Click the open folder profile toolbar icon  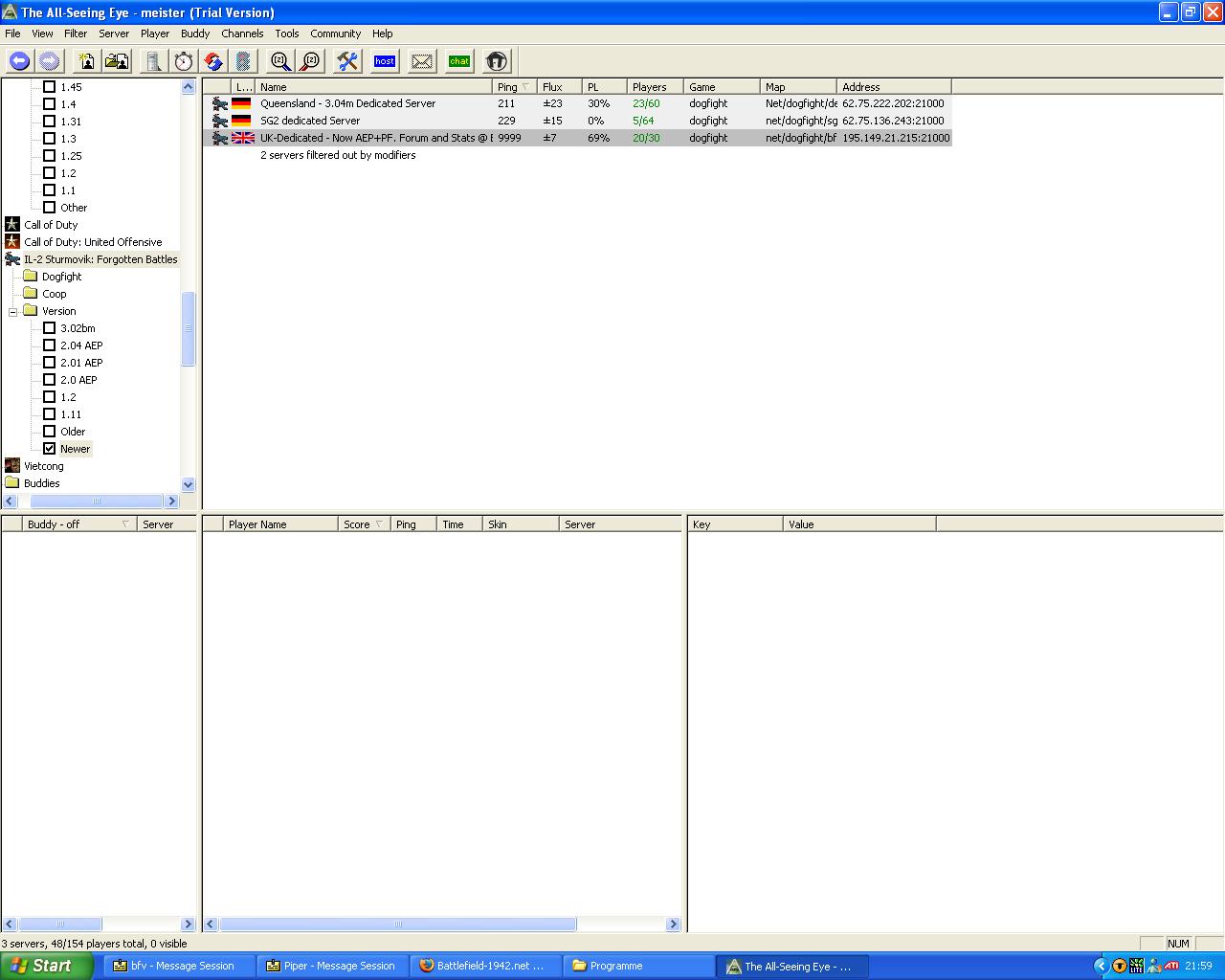(x=118, y=61)
